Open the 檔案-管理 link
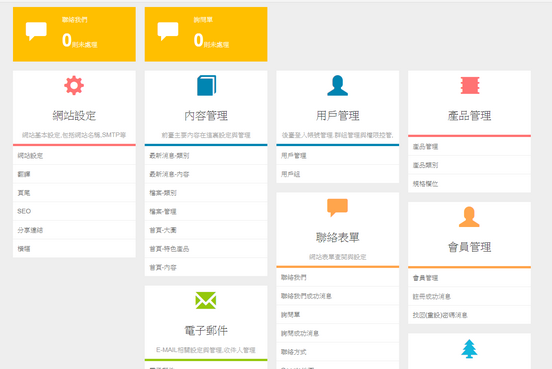 pos(163,212)
